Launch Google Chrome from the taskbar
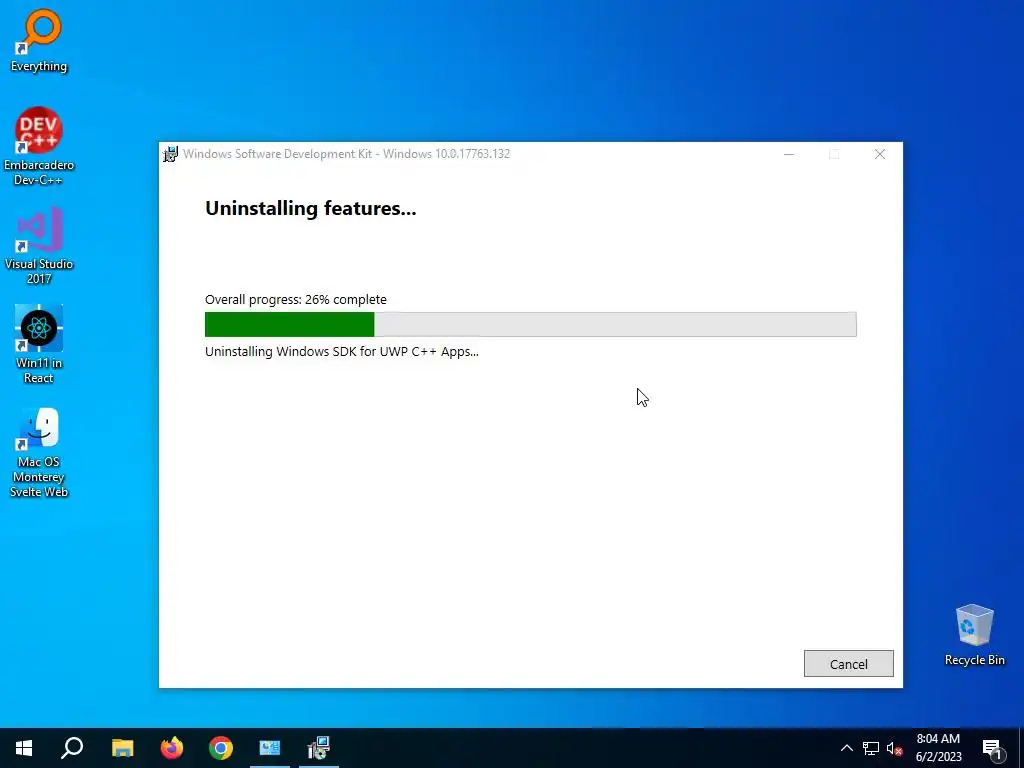 [221, 748]
